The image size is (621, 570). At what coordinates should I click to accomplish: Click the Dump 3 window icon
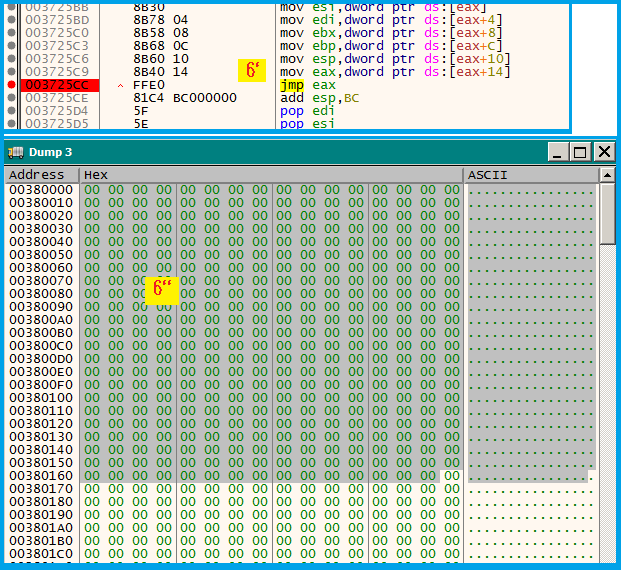point(15,152)
